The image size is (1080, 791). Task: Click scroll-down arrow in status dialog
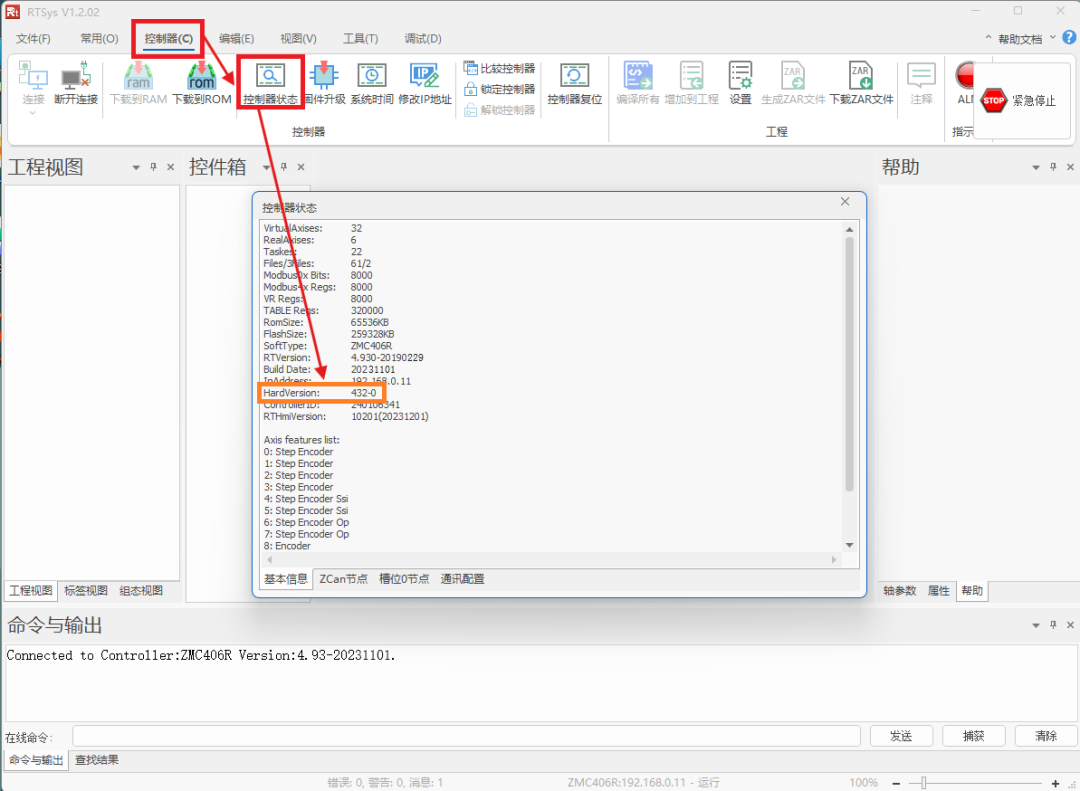[849, 545]
